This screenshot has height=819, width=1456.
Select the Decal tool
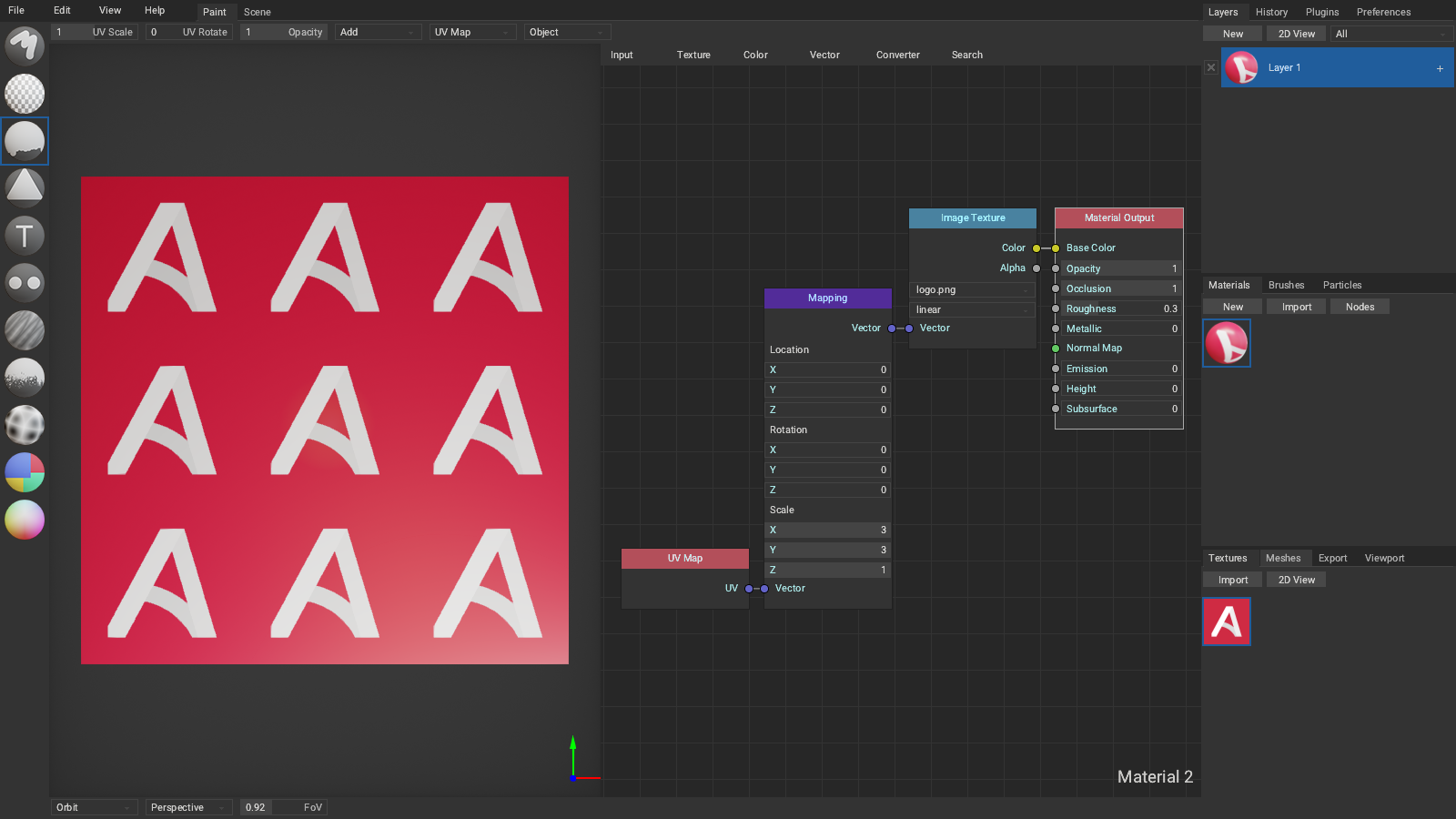pyautogui.click(x=25, y=188)
